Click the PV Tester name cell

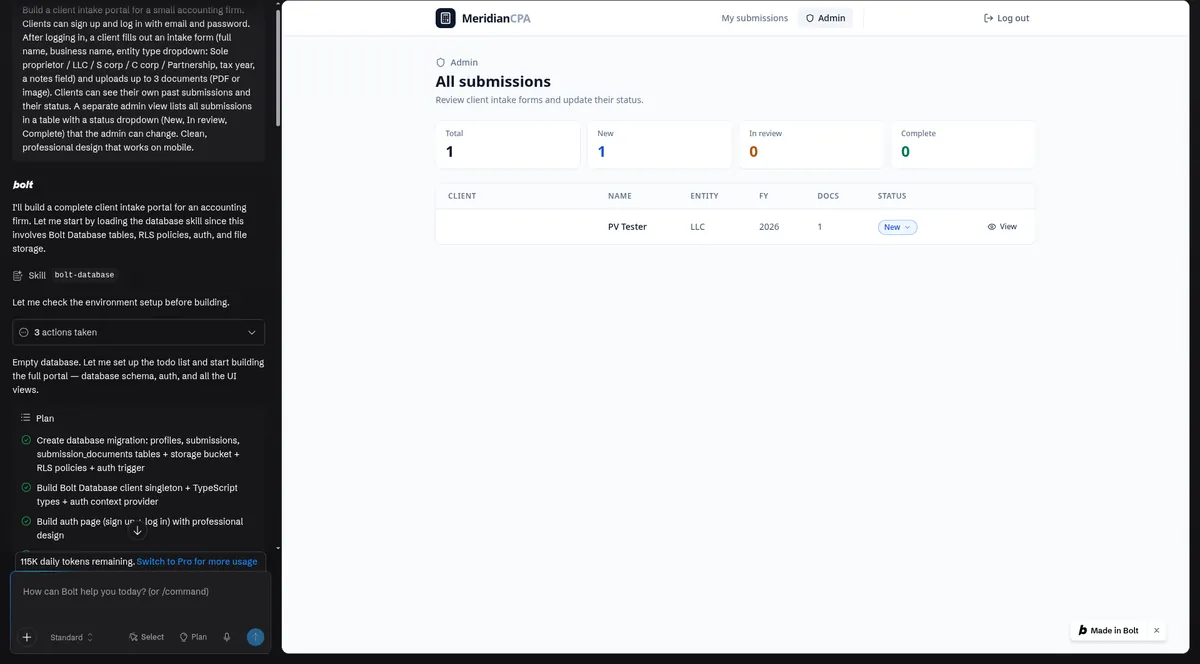(627, 227)
